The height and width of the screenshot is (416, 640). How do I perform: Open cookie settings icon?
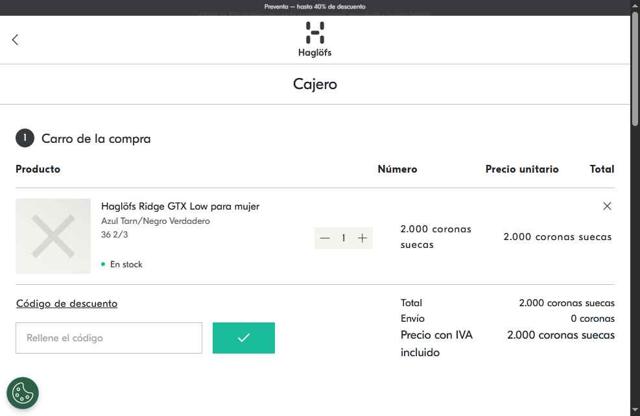(23, 393)
